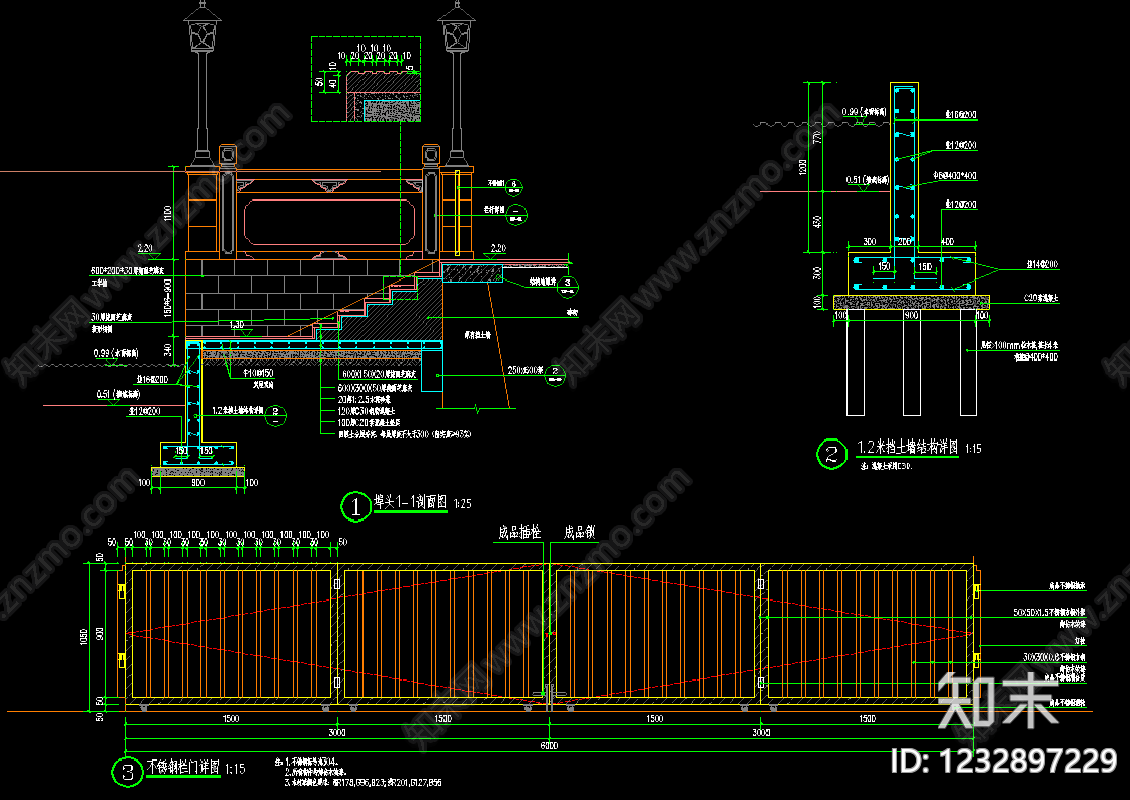Pick the 450 vertical dimension in wall detail
The width and height of the screenshot is (1130, 800).
[x=817, y=221]
